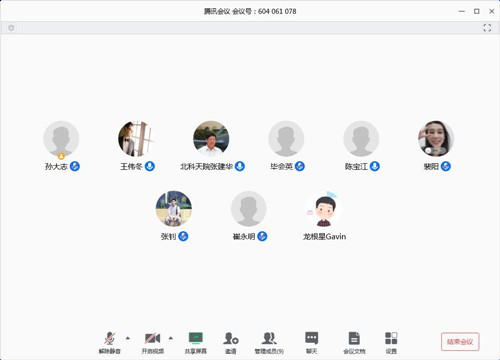
Task: Click the muted mic badge beside 孙大志
Action: click(75, 166)
